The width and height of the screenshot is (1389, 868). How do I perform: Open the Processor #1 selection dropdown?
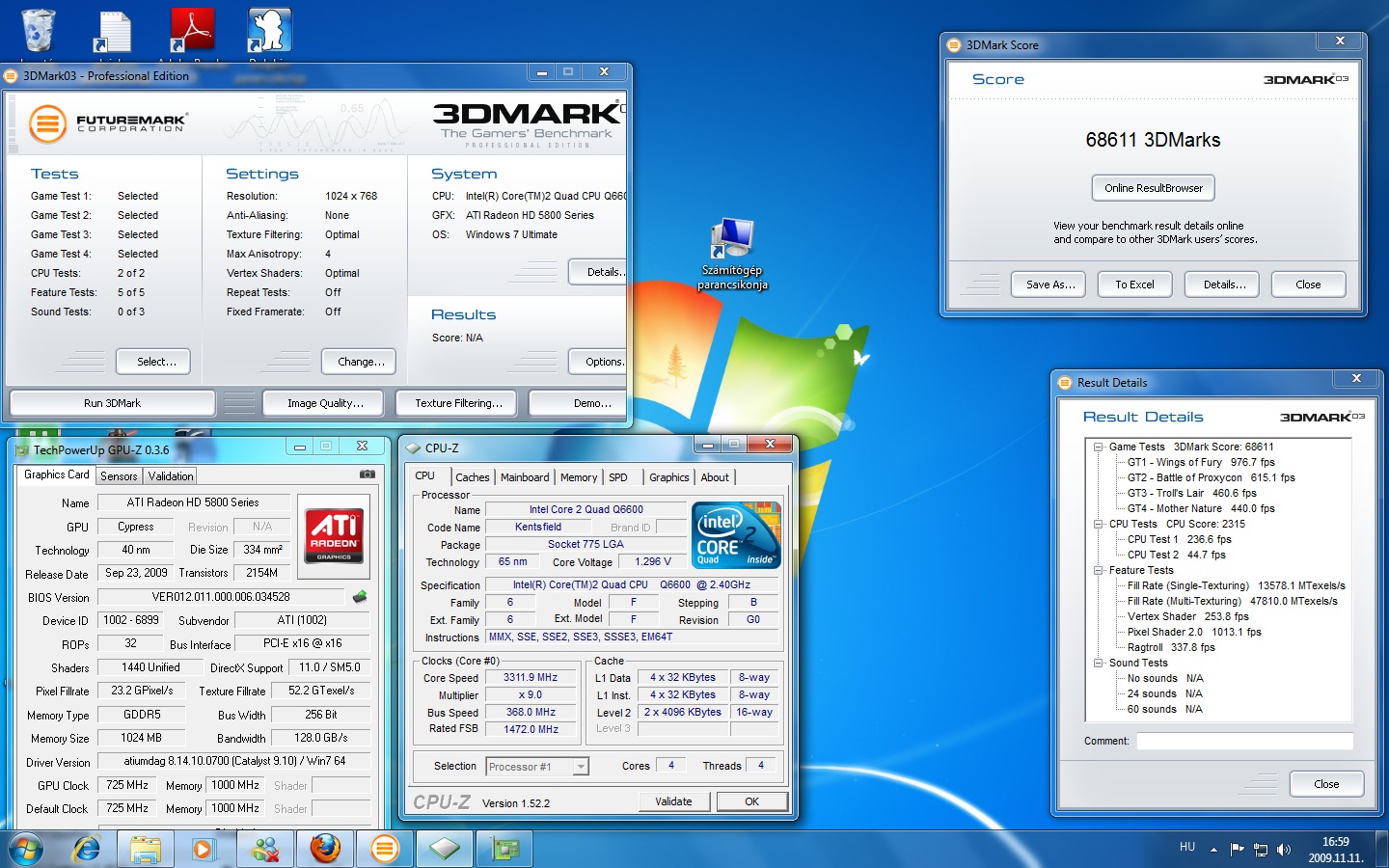(x=581, y=767)
